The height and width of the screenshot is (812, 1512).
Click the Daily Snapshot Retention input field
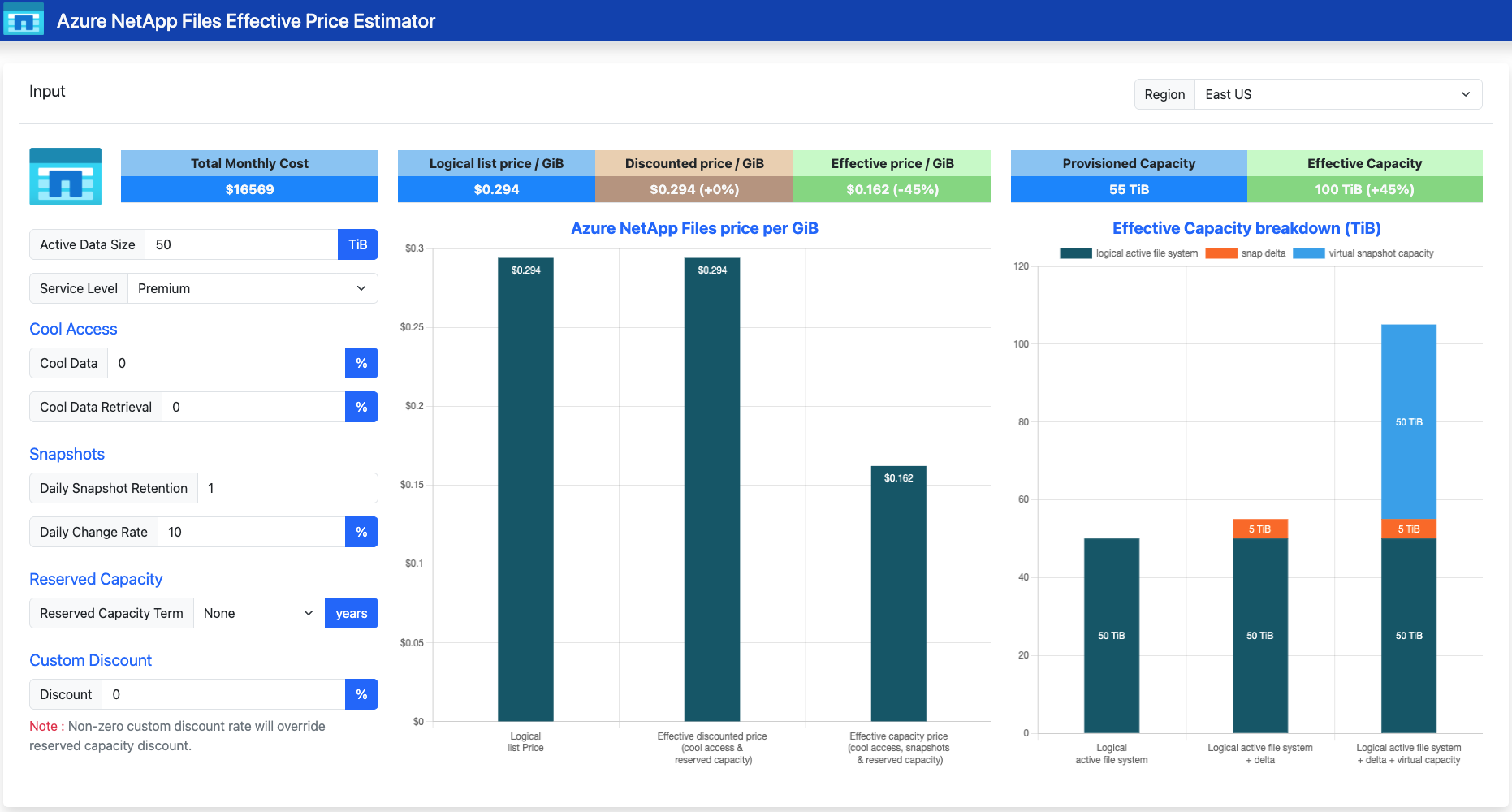(x=288, y=488)
